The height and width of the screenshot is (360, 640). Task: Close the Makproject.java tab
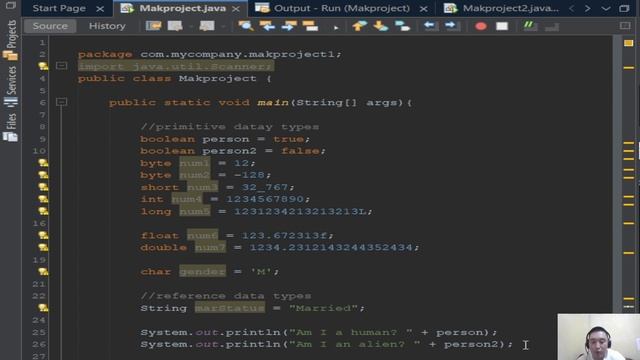(x=236, y=9)
